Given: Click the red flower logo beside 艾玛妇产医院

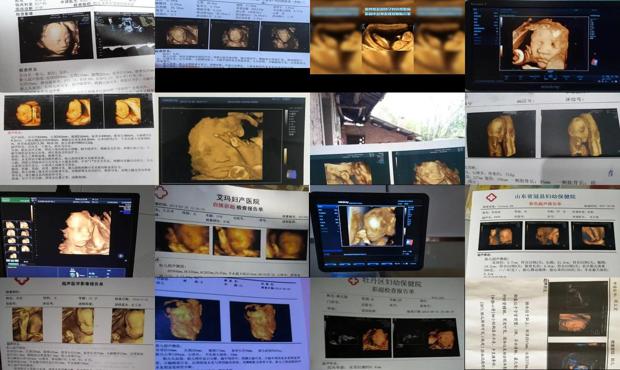Looking at the screenshot, I should [161, 193].
